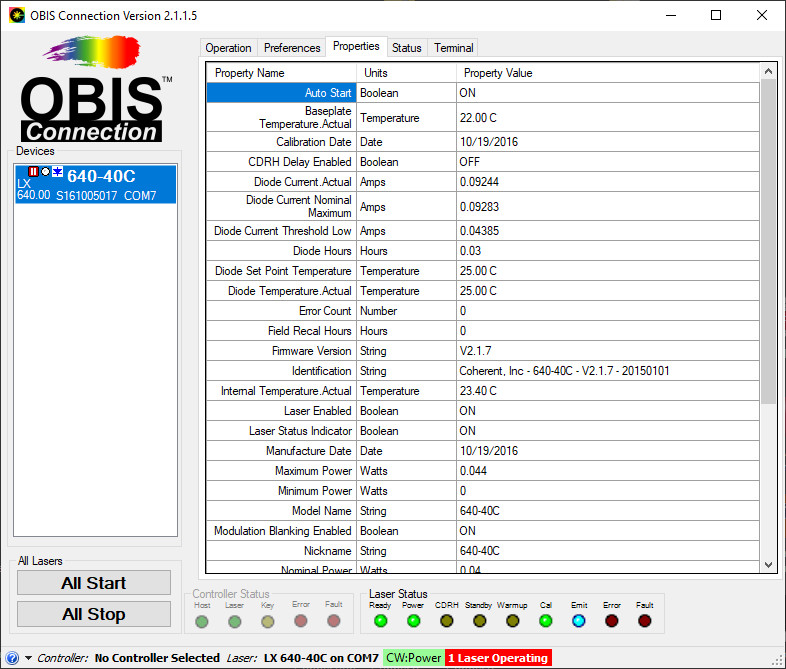This screenshot has height=669, width=786.
Task: Click the blue help icon in status bar
Action: (x=11, y=658)
